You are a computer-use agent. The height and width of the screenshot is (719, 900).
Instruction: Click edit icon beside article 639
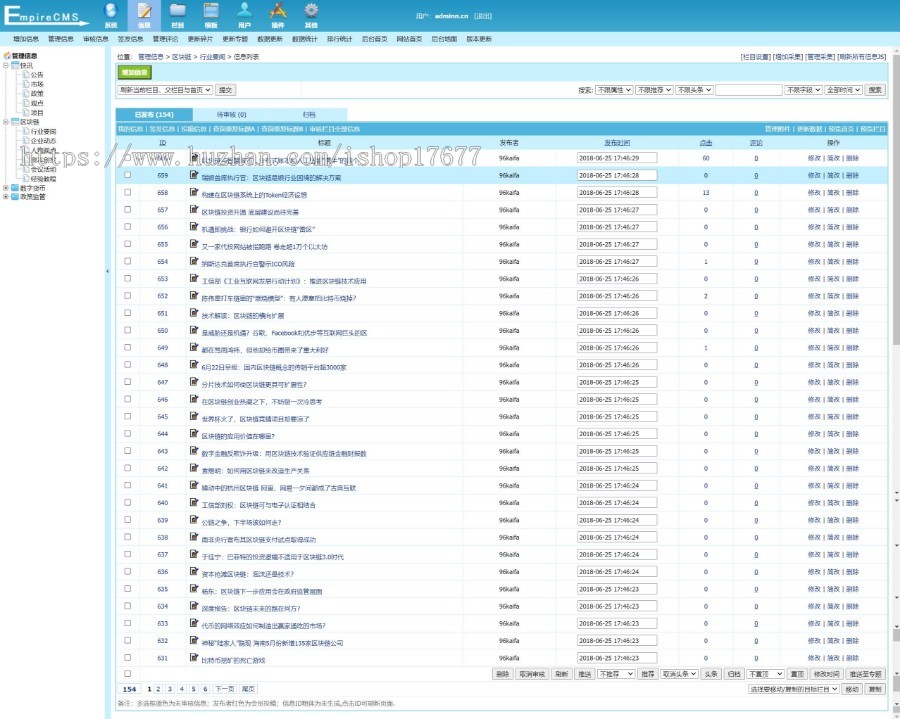pos(194,519)
